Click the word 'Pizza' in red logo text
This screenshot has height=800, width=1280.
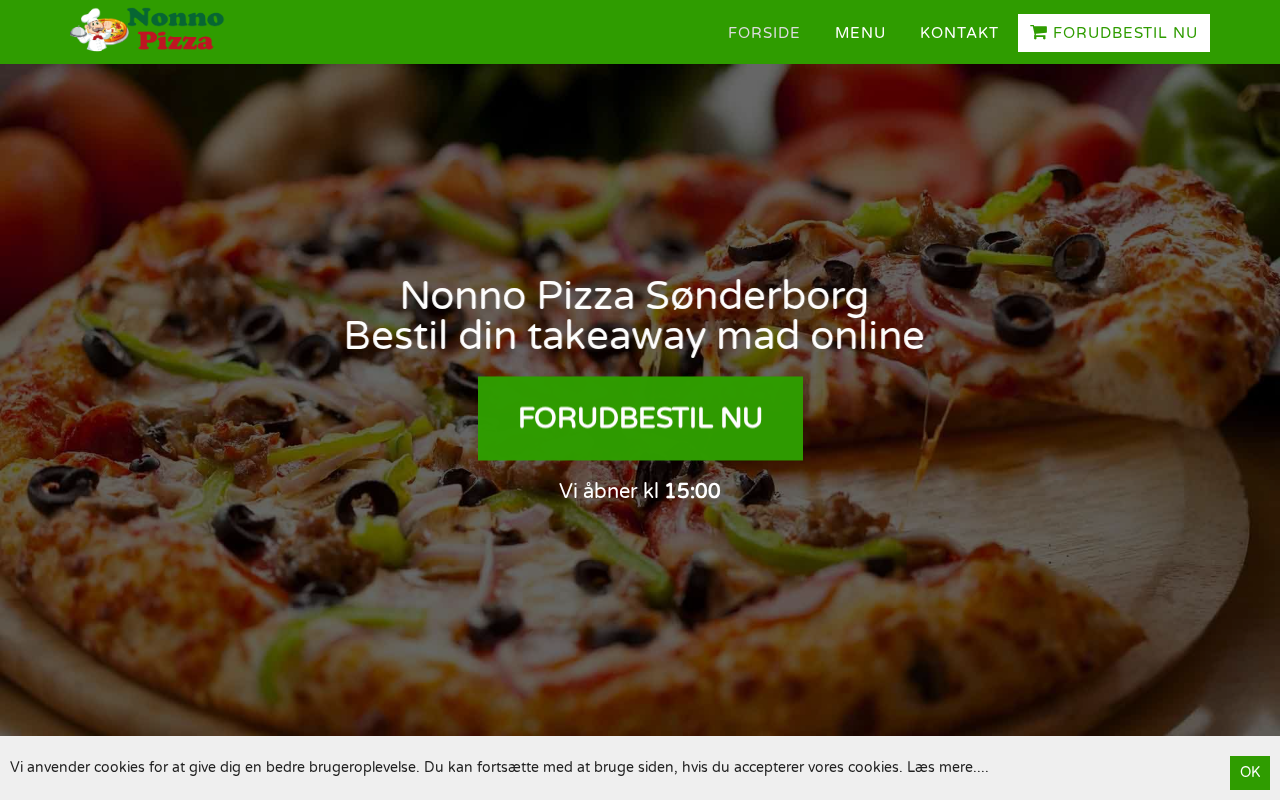176,40
